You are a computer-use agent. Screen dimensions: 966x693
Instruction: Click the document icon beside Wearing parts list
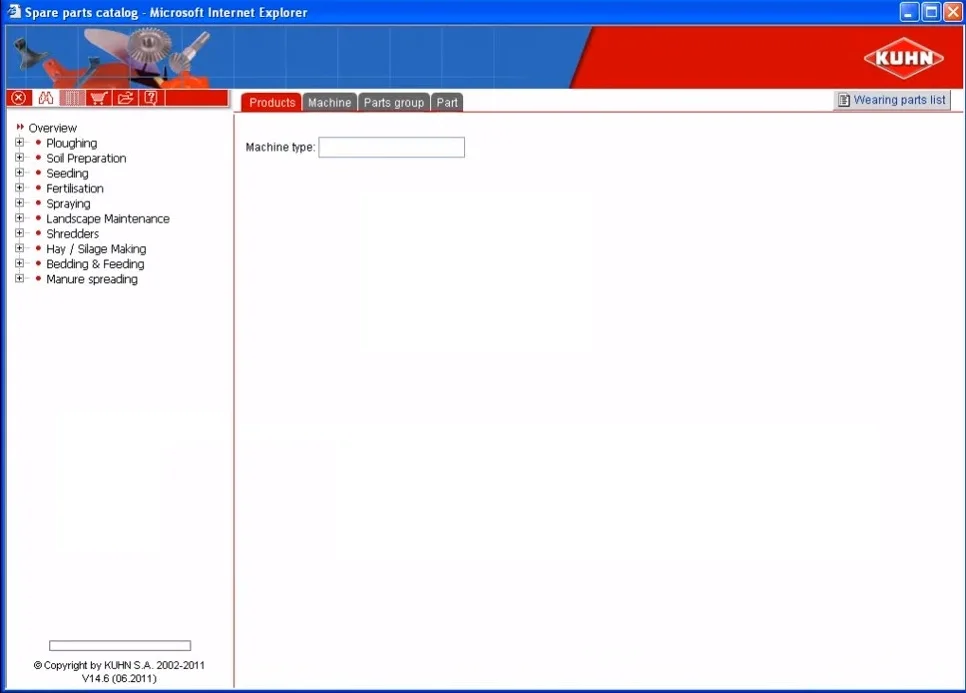844,100
